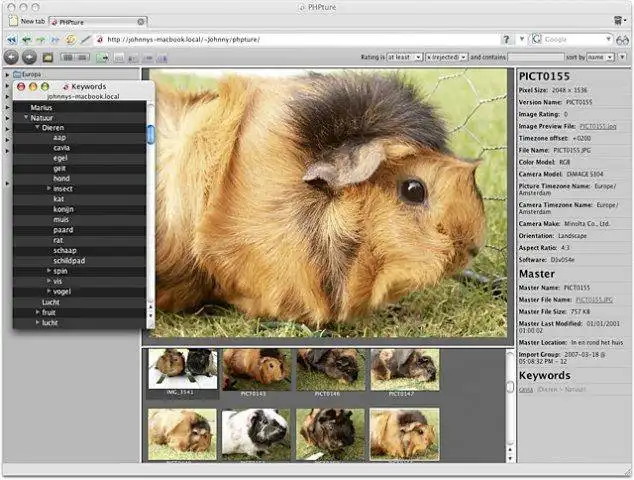Open the IMG_3541 thumbnail
Viewport: 634px width, 480px height.
point(183,369)
